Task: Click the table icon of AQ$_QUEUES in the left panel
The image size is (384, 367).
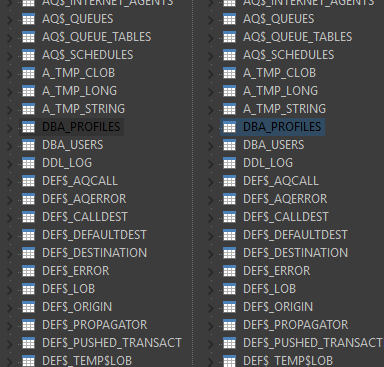Action: (x=28, y=19)
